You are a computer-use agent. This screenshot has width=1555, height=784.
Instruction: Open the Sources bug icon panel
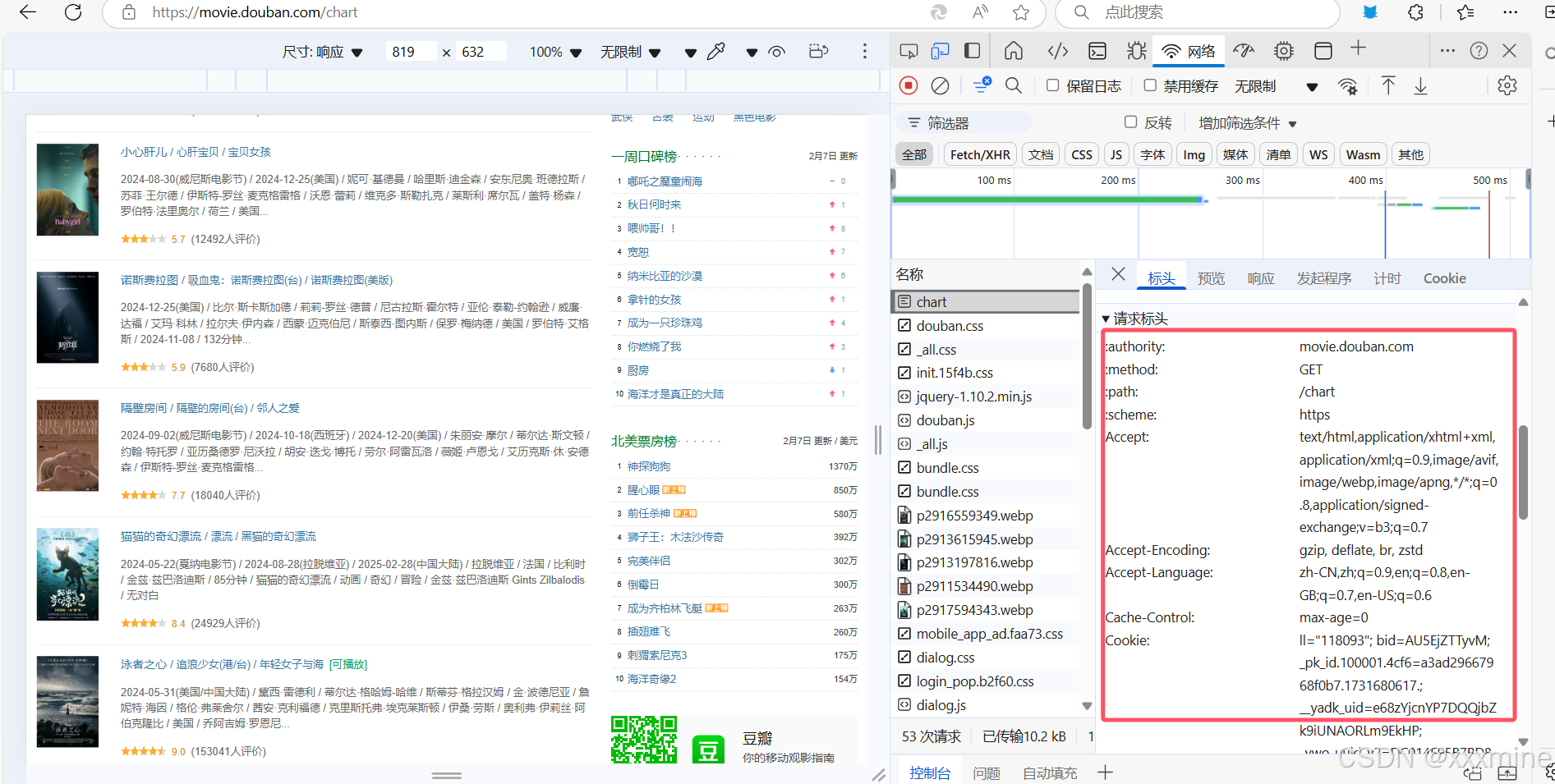[x=1137, y=51]
